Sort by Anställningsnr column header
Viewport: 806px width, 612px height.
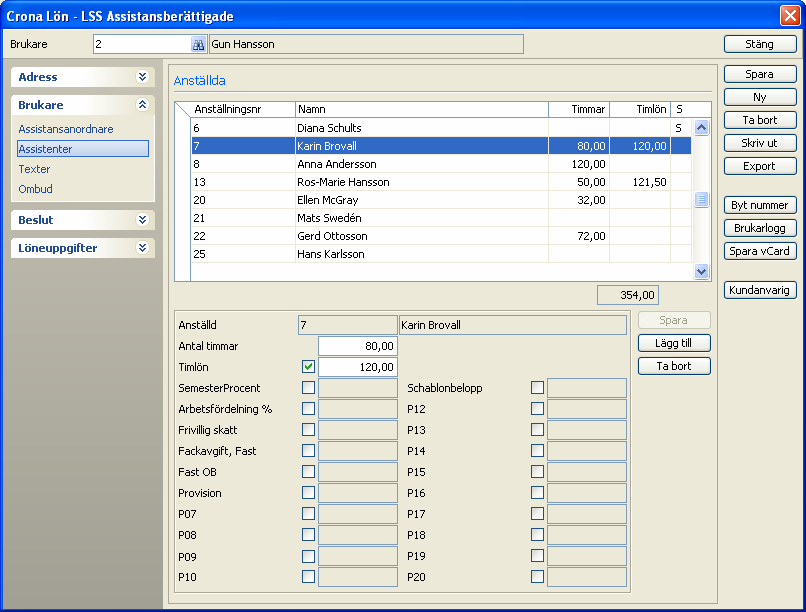pyautogui.click(x=243, y=109)
